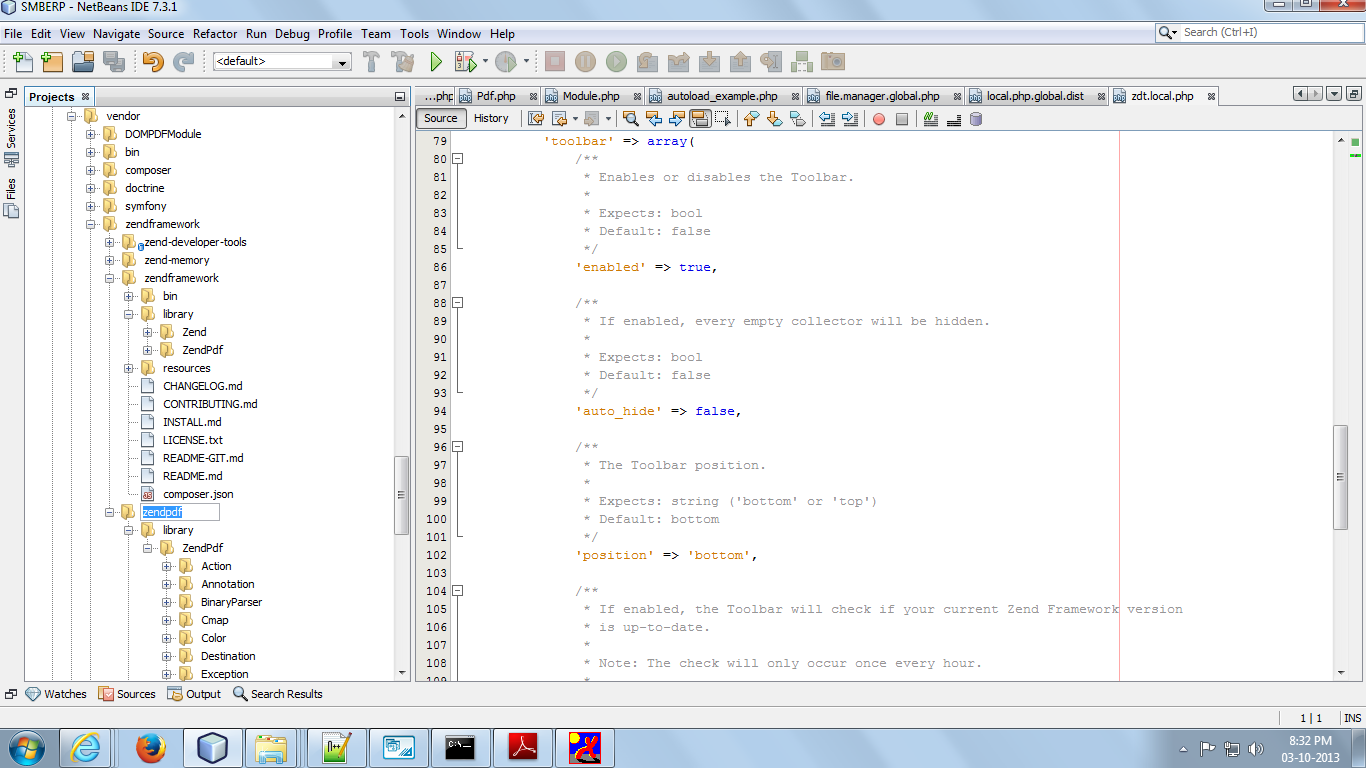Expand the DOMPDFModule folder
The height and width of the screenshot is (768, 1366).
click(91, 134)
